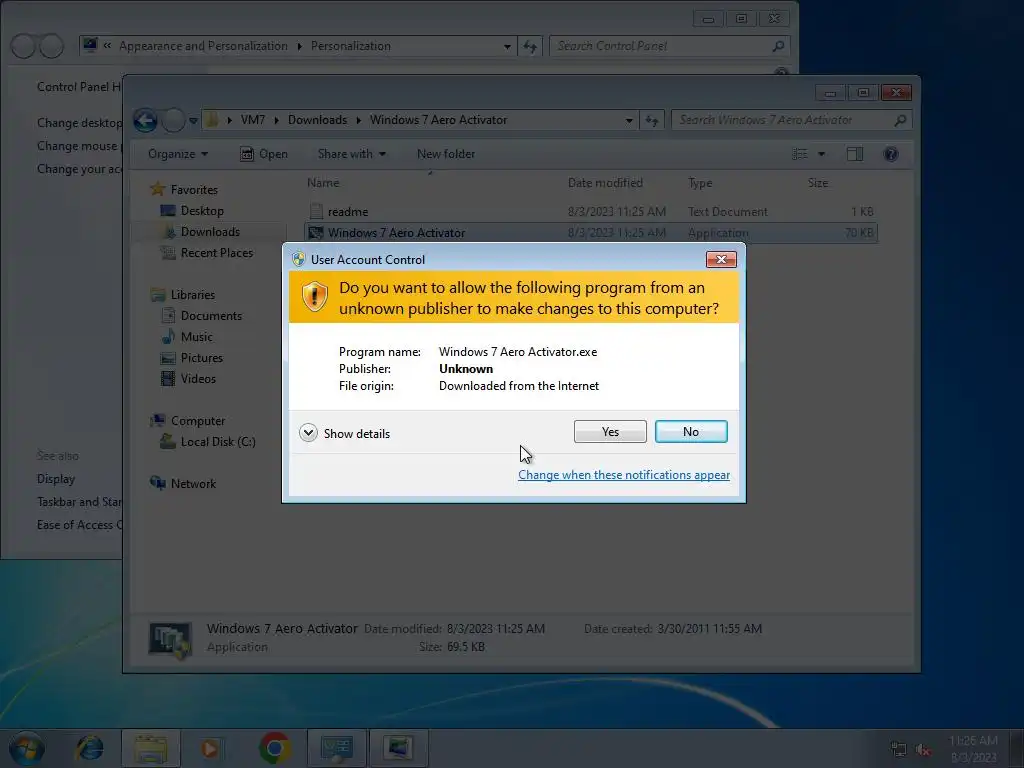The image size is (1024, 768).
Task: Click the Explorer forward arrow button
Action: (173, 120)
